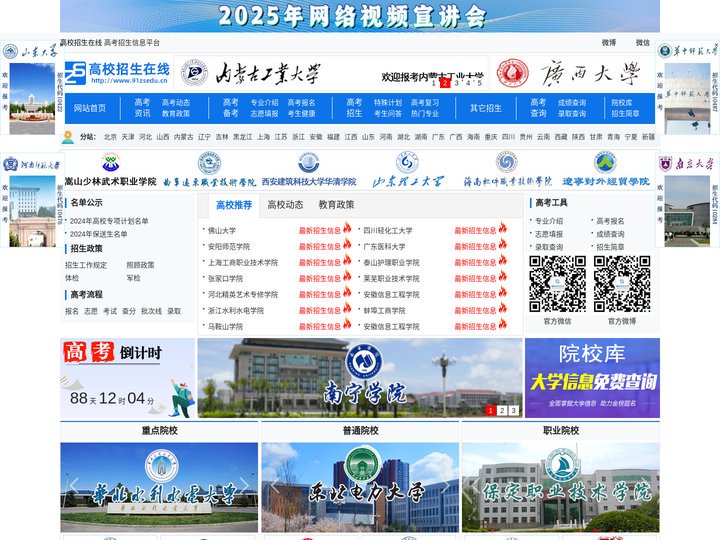Open 志愿 under 高考流程

click(x=90, y=311)
